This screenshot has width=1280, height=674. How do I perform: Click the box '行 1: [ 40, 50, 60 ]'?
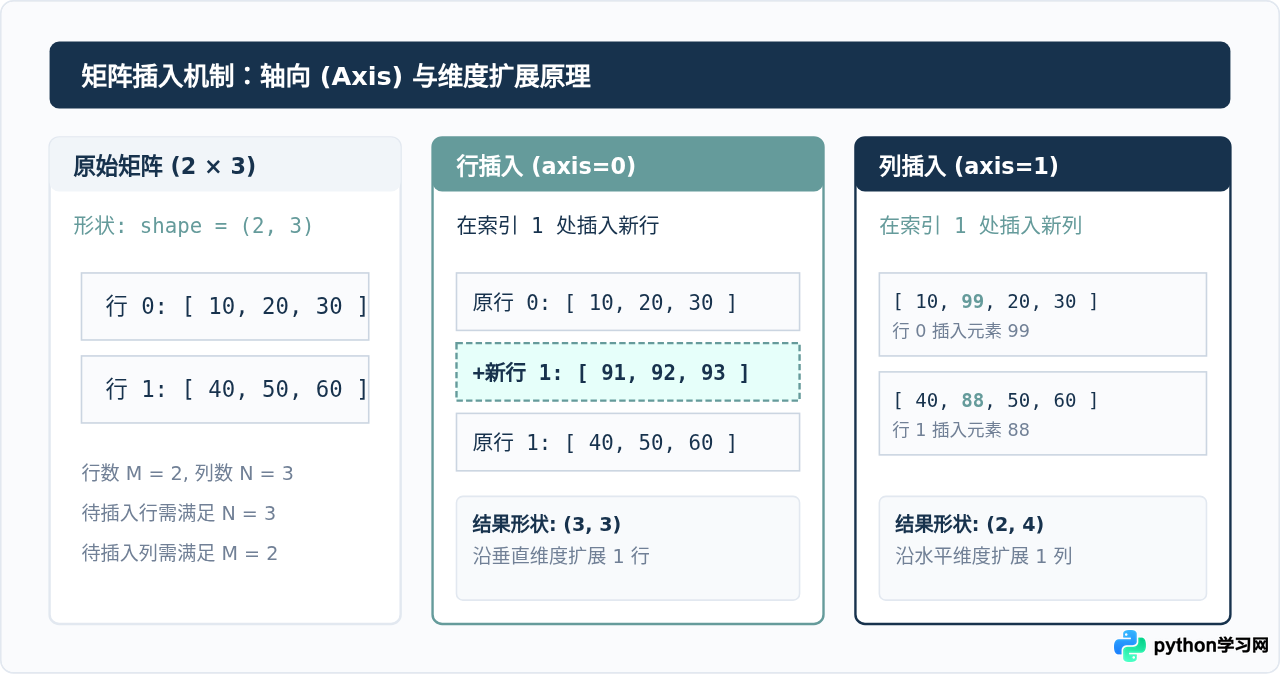coord(225,389)
